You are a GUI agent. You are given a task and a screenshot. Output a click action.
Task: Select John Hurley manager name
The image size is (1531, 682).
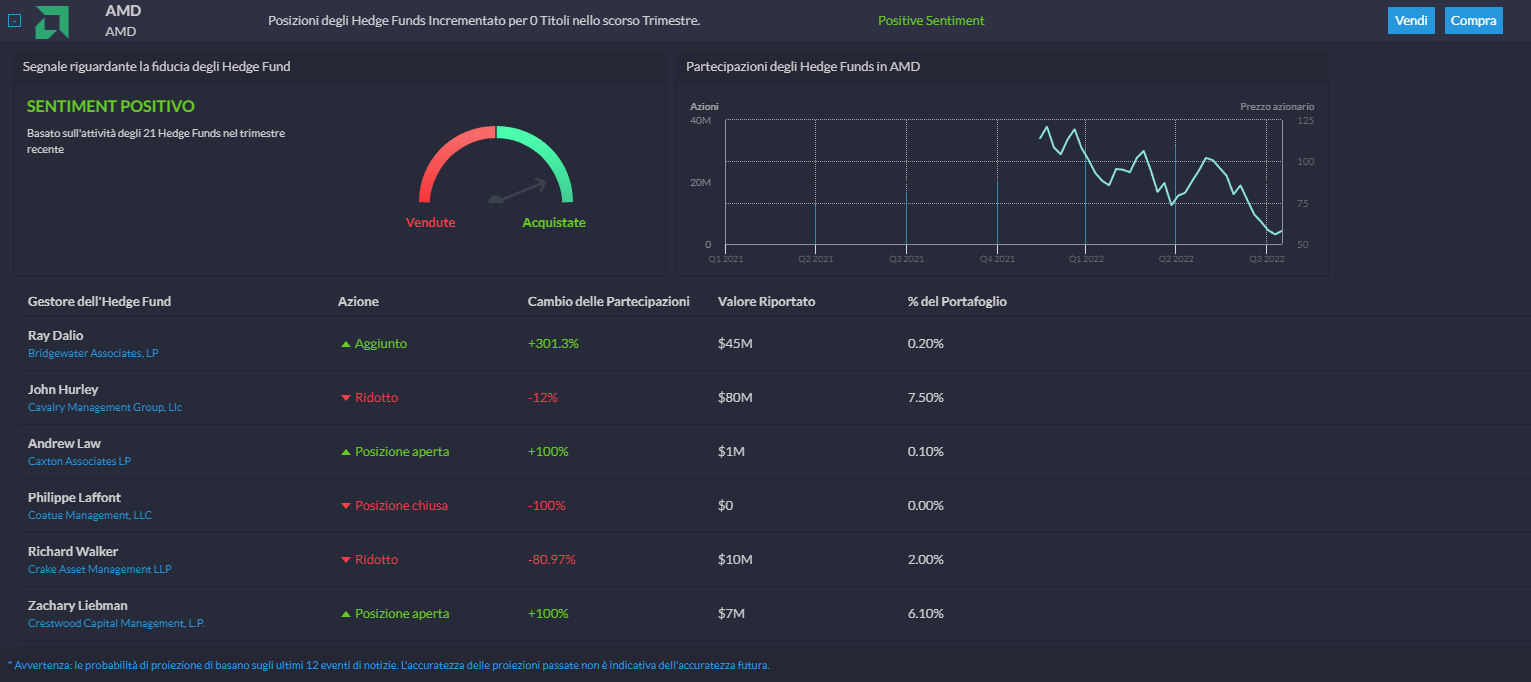[63, 389]
